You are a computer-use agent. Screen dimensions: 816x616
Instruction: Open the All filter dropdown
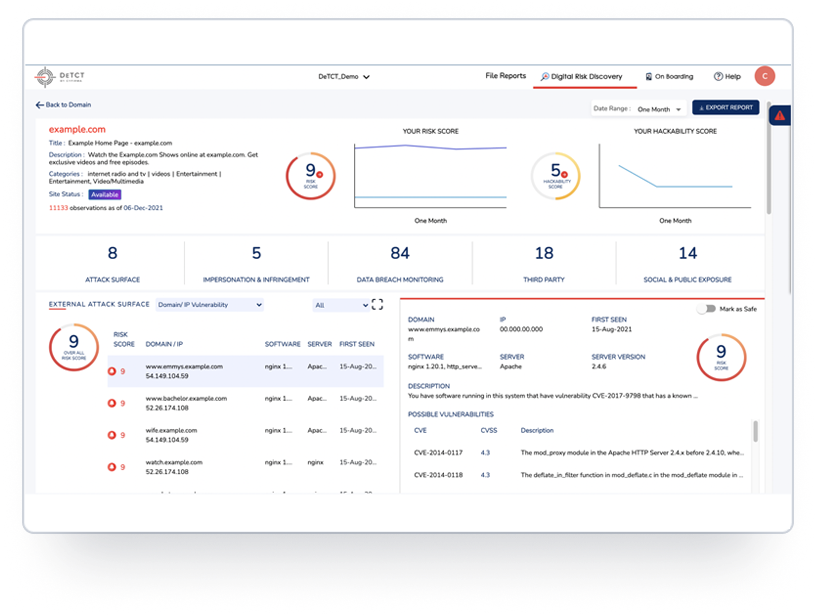[341, 305]
